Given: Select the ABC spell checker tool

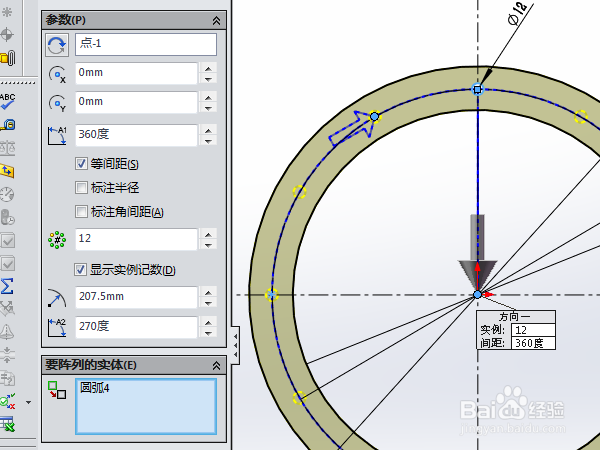Looking at the screenshot, I should tap(7, 101).
